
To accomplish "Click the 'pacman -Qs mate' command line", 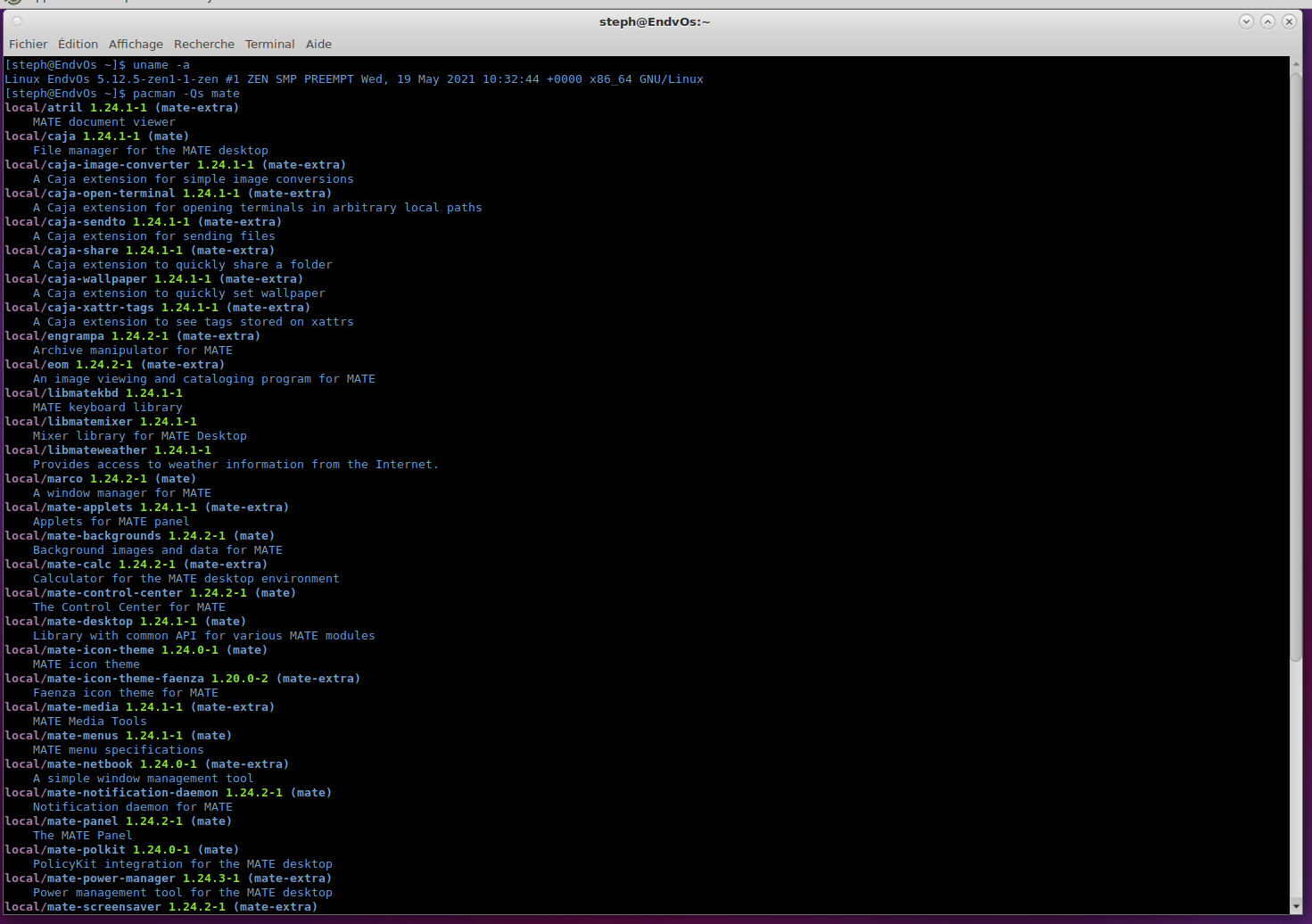I will tap(122, 94).
